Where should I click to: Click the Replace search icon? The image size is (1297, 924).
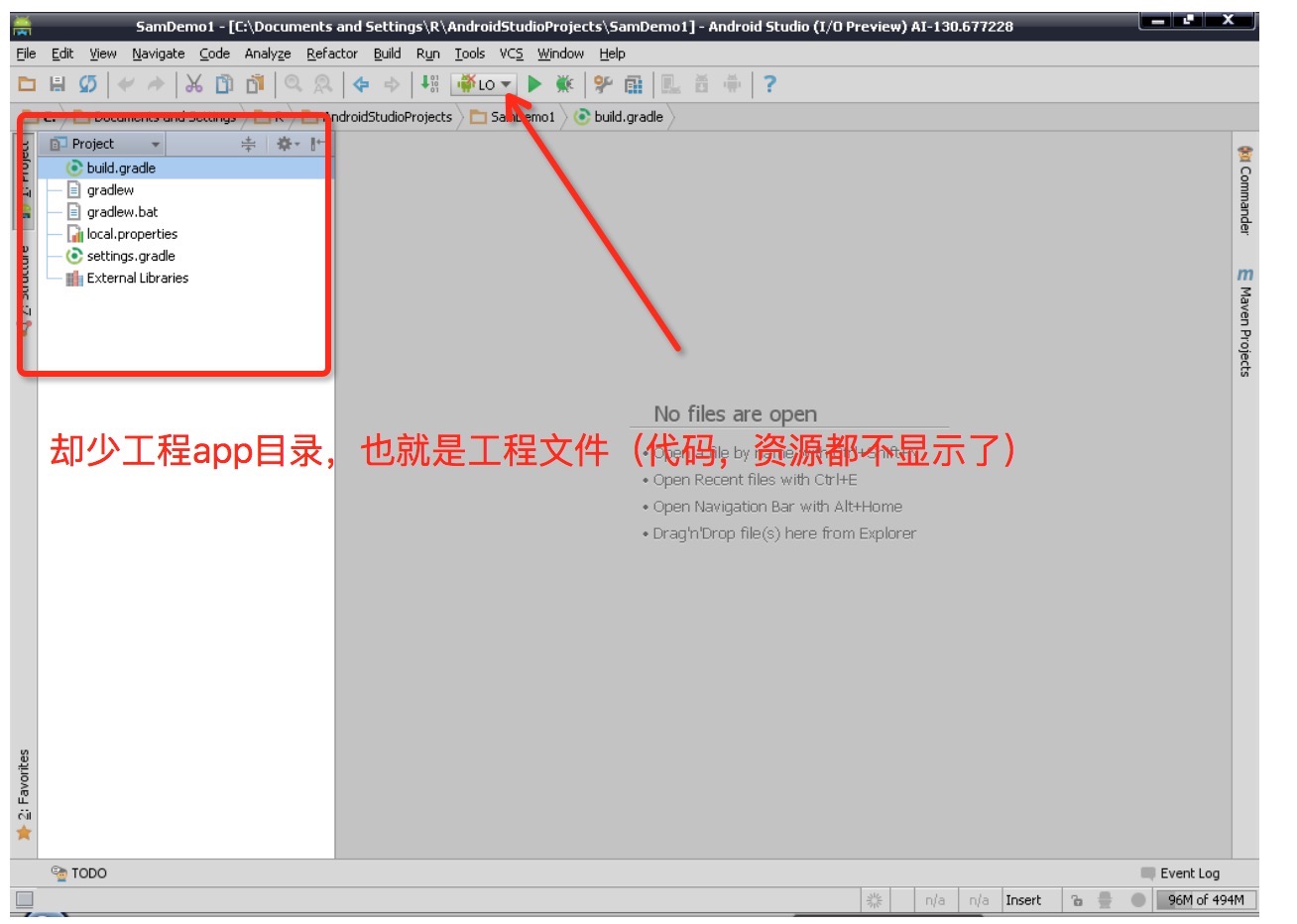(323, 84)
